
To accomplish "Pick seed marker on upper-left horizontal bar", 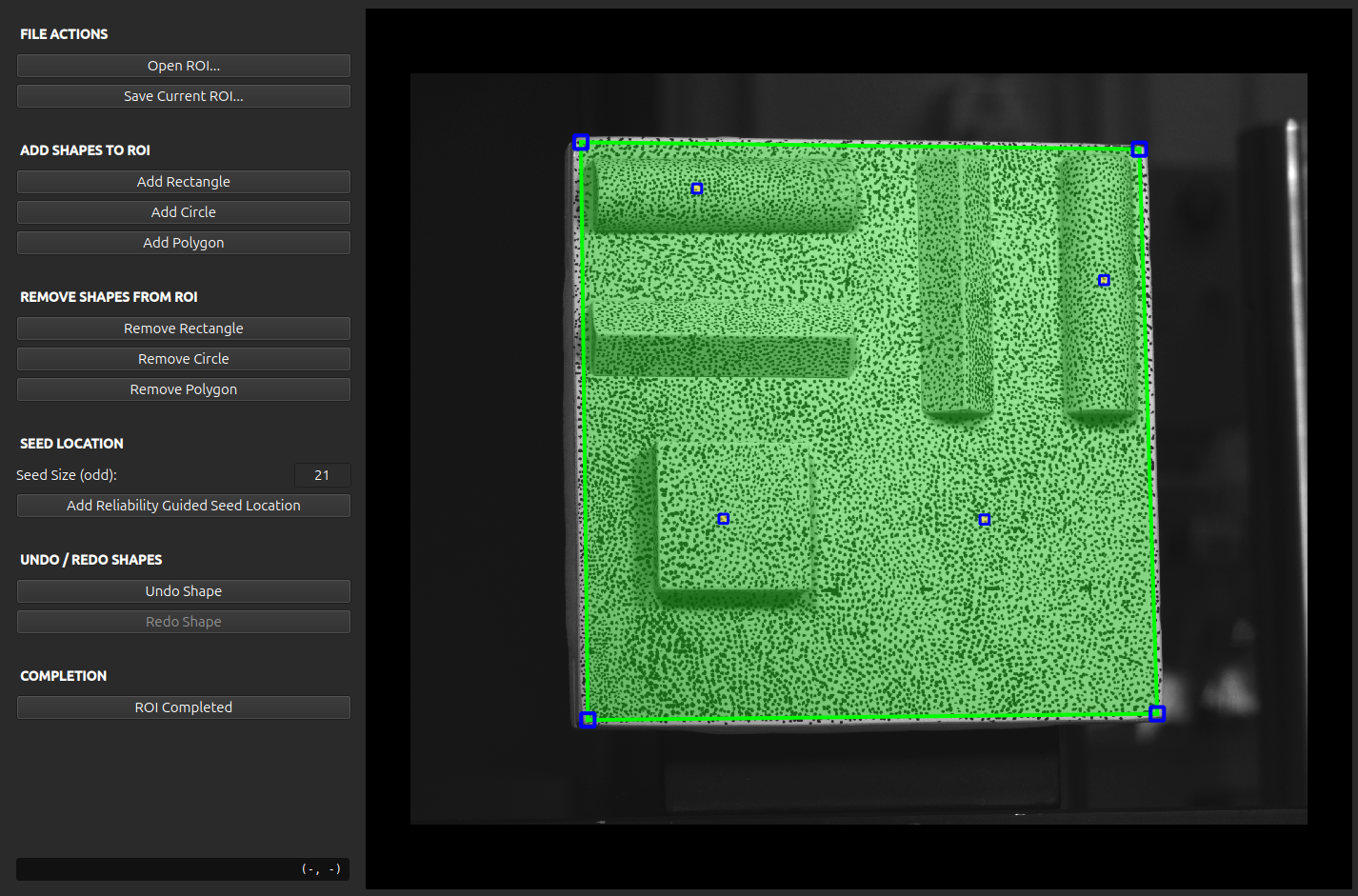I will tap(697, 189).
